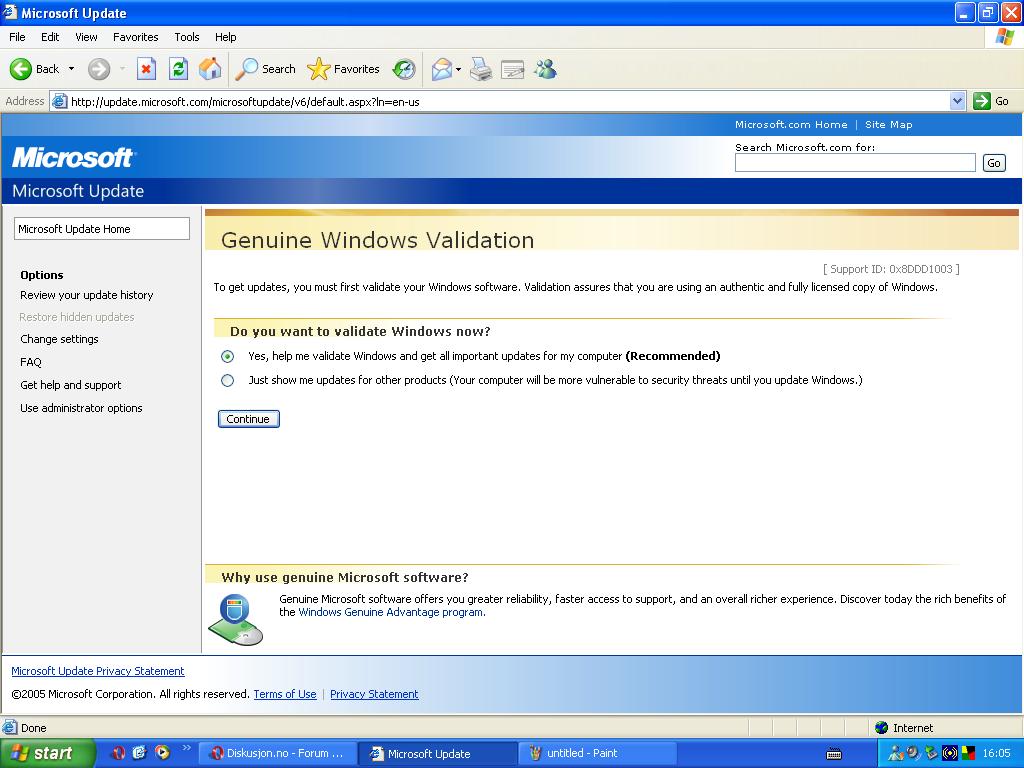Expand the quick launch chevron
The width and height of the screenshot is (1024, 768).
pos(186,748)
